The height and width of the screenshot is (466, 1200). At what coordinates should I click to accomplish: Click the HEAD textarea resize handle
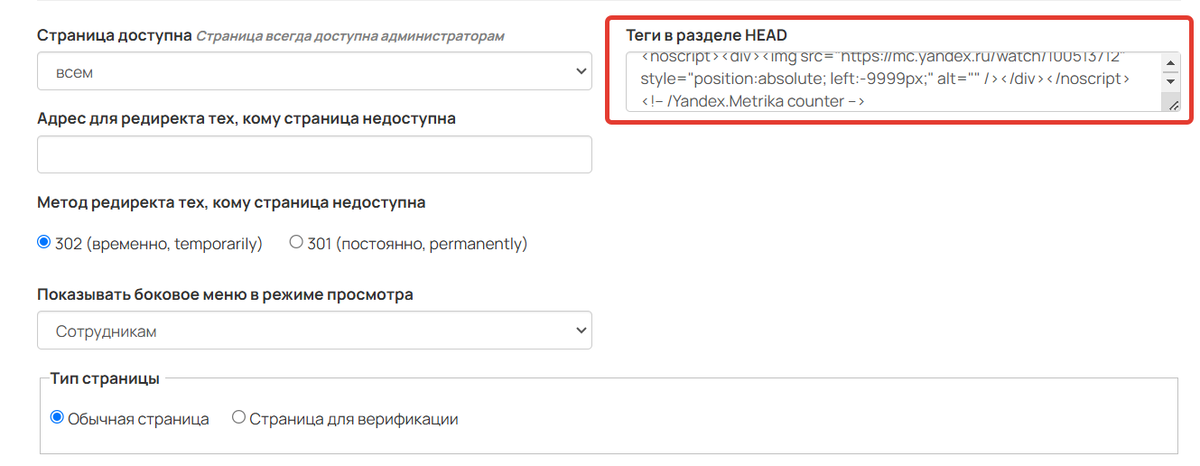tap(1172, 104)
